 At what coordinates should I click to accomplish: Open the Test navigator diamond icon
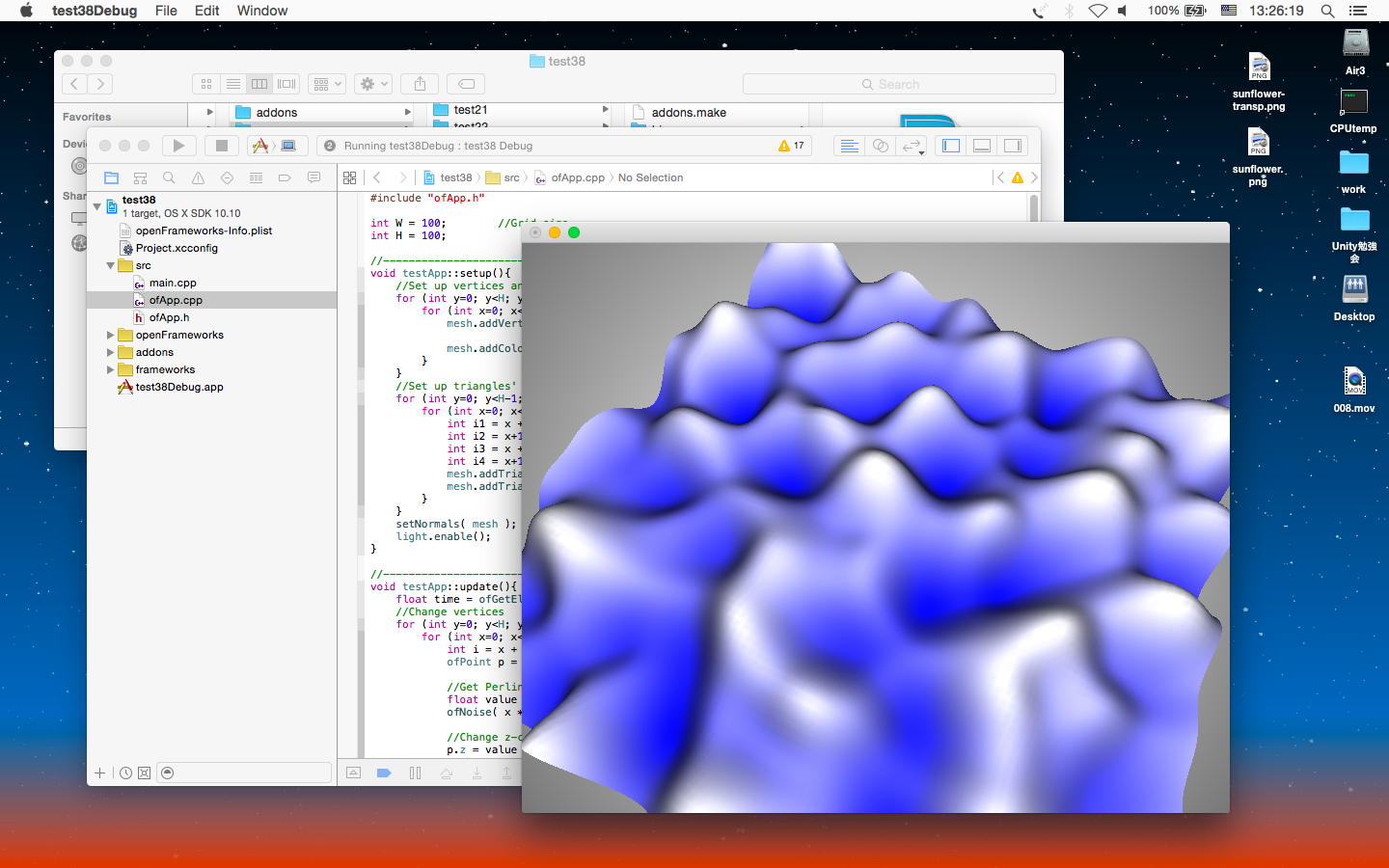[227, 177]
